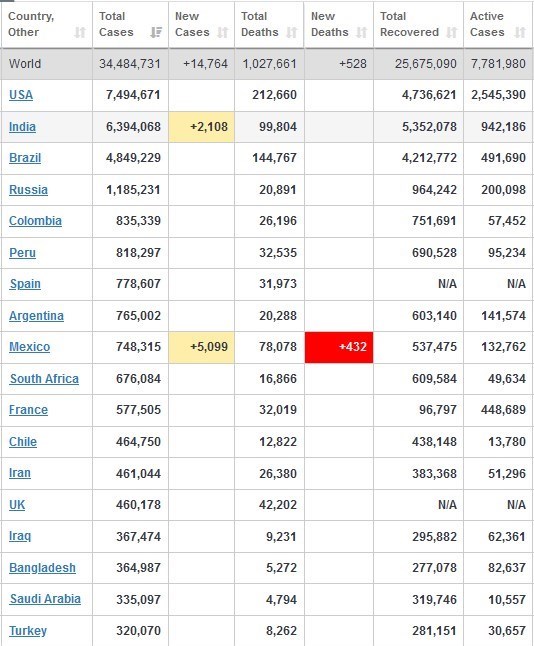Open the India country page
The height and width of the screenshot is (646, 534).
[x=22, y=126]
